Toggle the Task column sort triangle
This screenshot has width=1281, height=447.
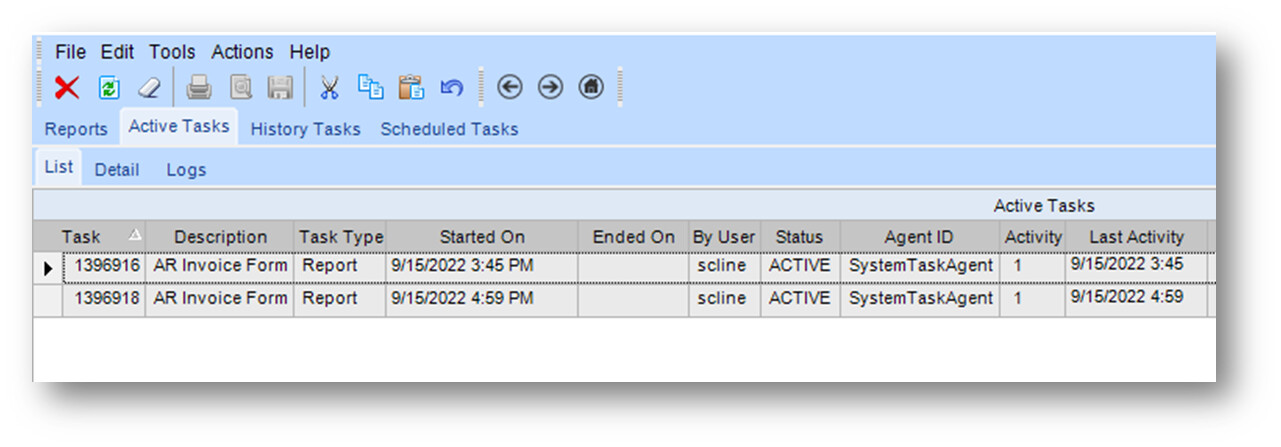click(x=134, y=235)
